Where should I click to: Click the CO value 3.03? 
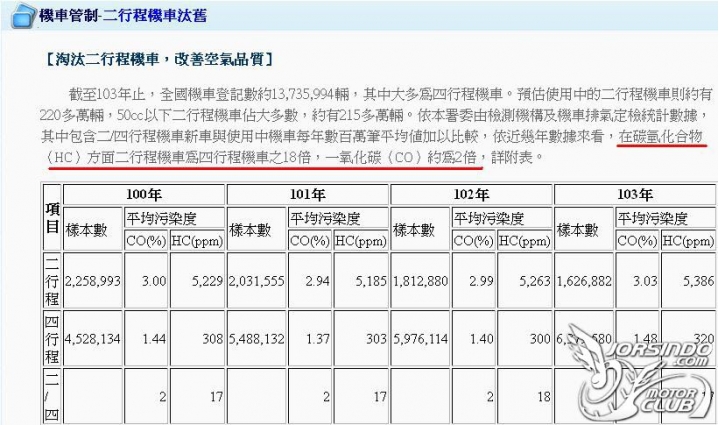click(645, 281)
